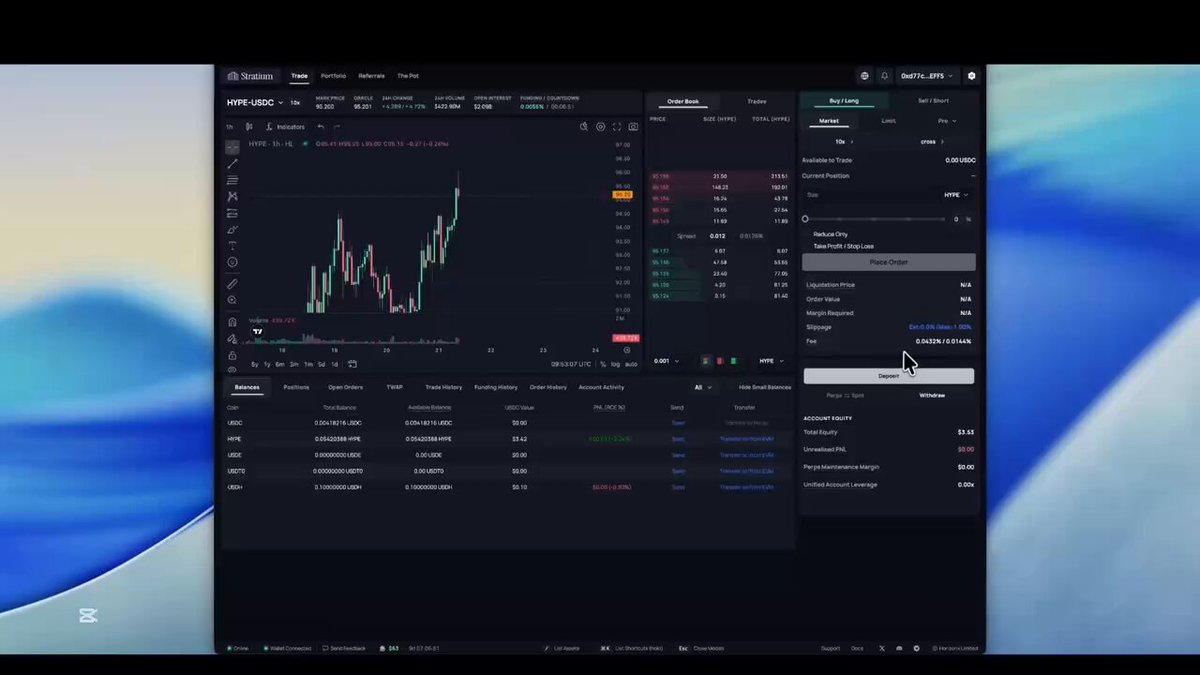
Task: Select the text annotation tool
Action: [232, 245]
